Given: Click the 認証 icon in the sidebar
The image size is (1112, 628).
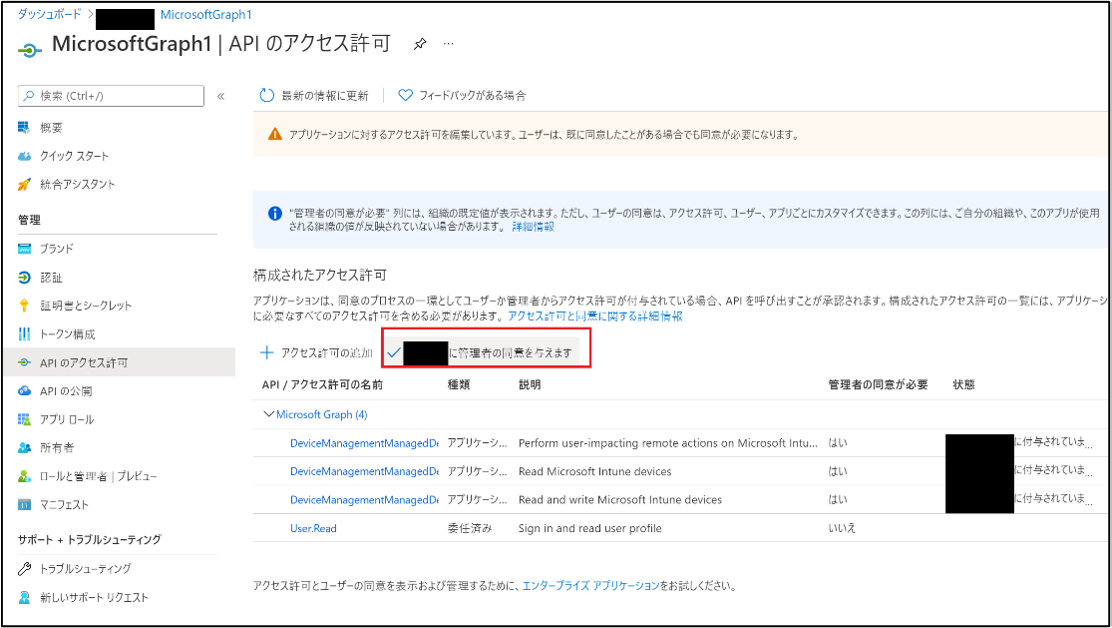Looking at the screenshot, I should point(25,277).
